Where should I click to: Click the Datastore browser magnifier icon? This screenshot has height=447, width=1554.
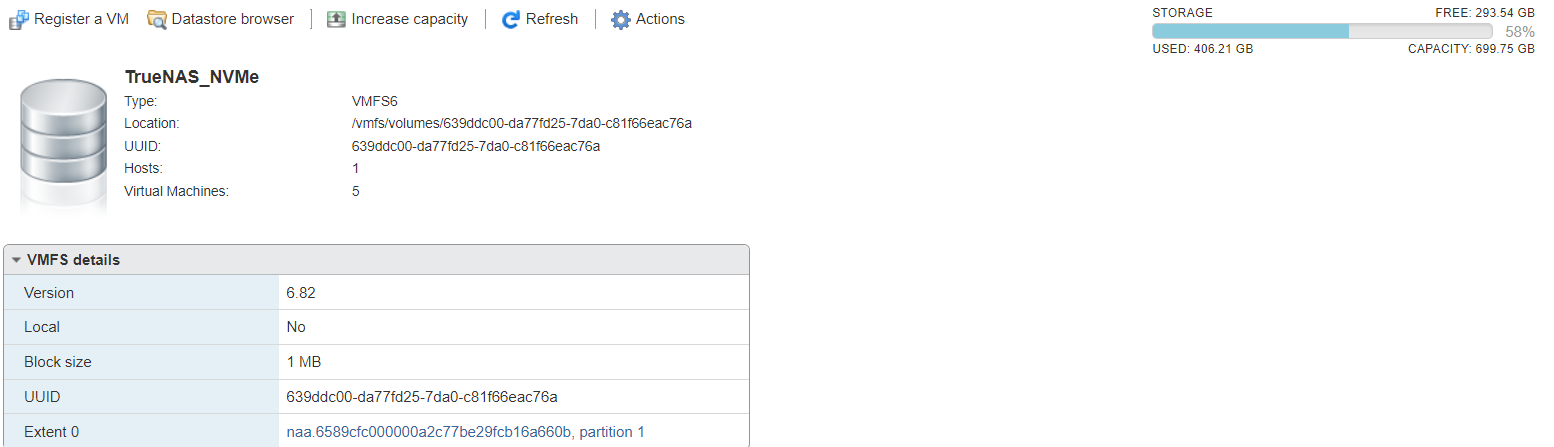(157, 19)
